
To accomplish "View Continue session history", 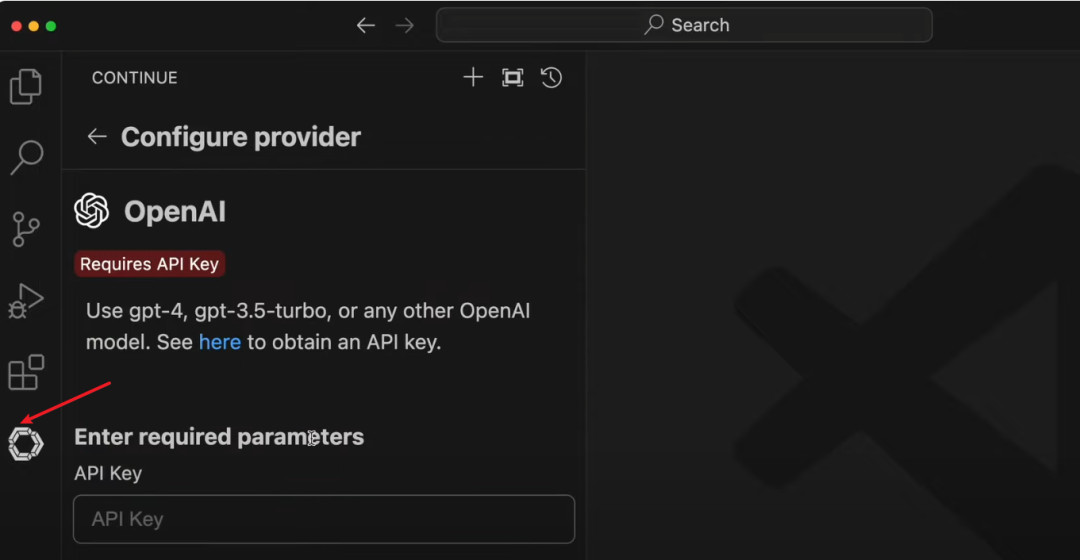I will [551, 78].
